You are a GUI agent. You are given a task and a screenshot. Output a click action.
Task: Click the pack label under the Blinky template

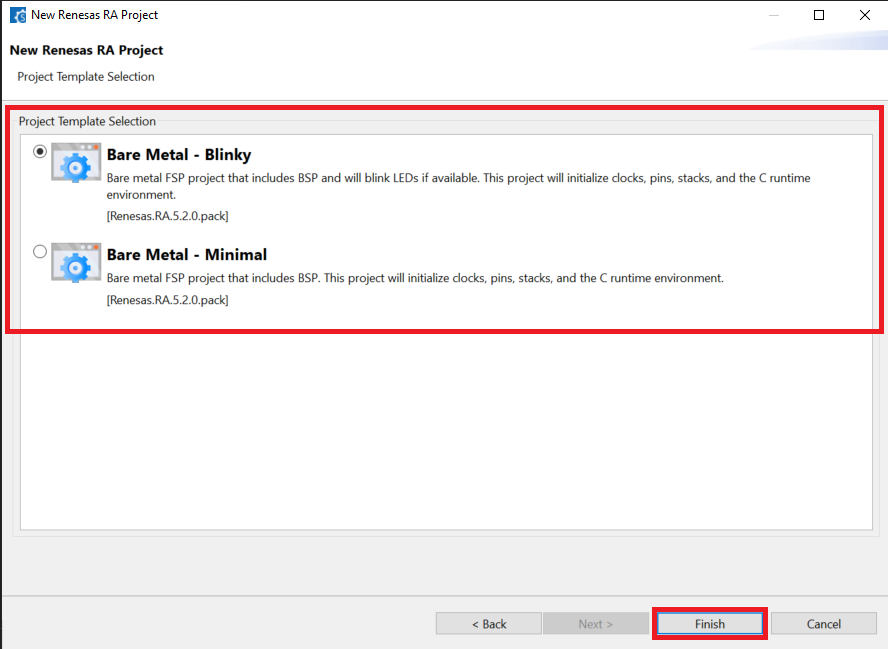[167, 215]
